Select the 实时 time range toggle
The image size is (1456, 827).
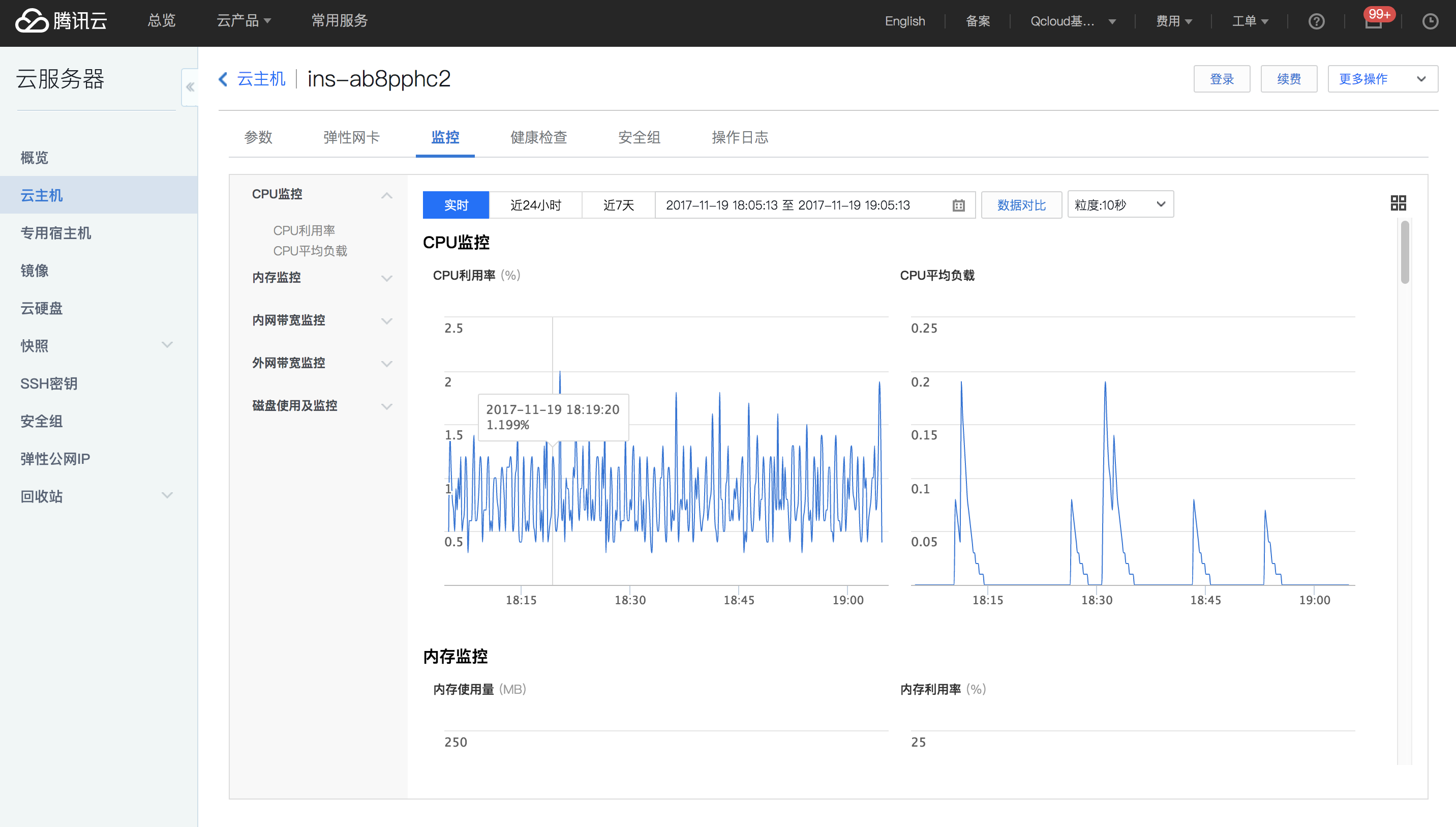(456, 205)
